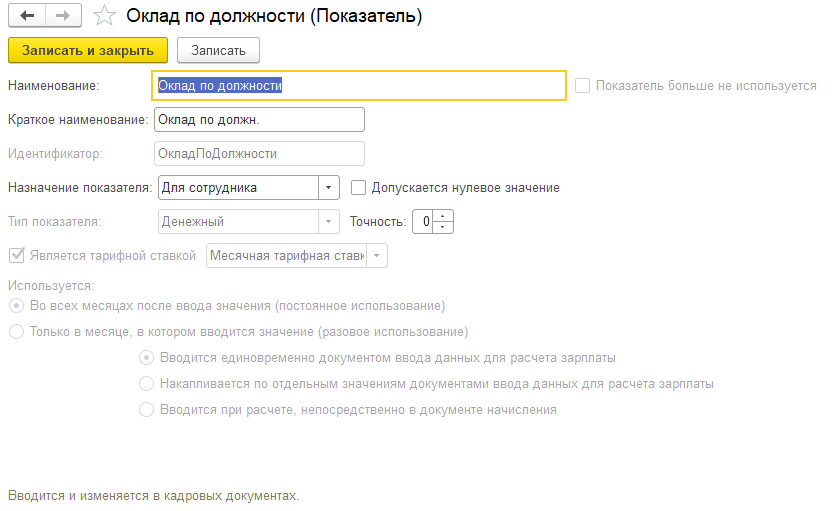Select 'Во всех месяцах после ввода значения' option
This screenshot has height=511, width=832.
click(15, 305)
